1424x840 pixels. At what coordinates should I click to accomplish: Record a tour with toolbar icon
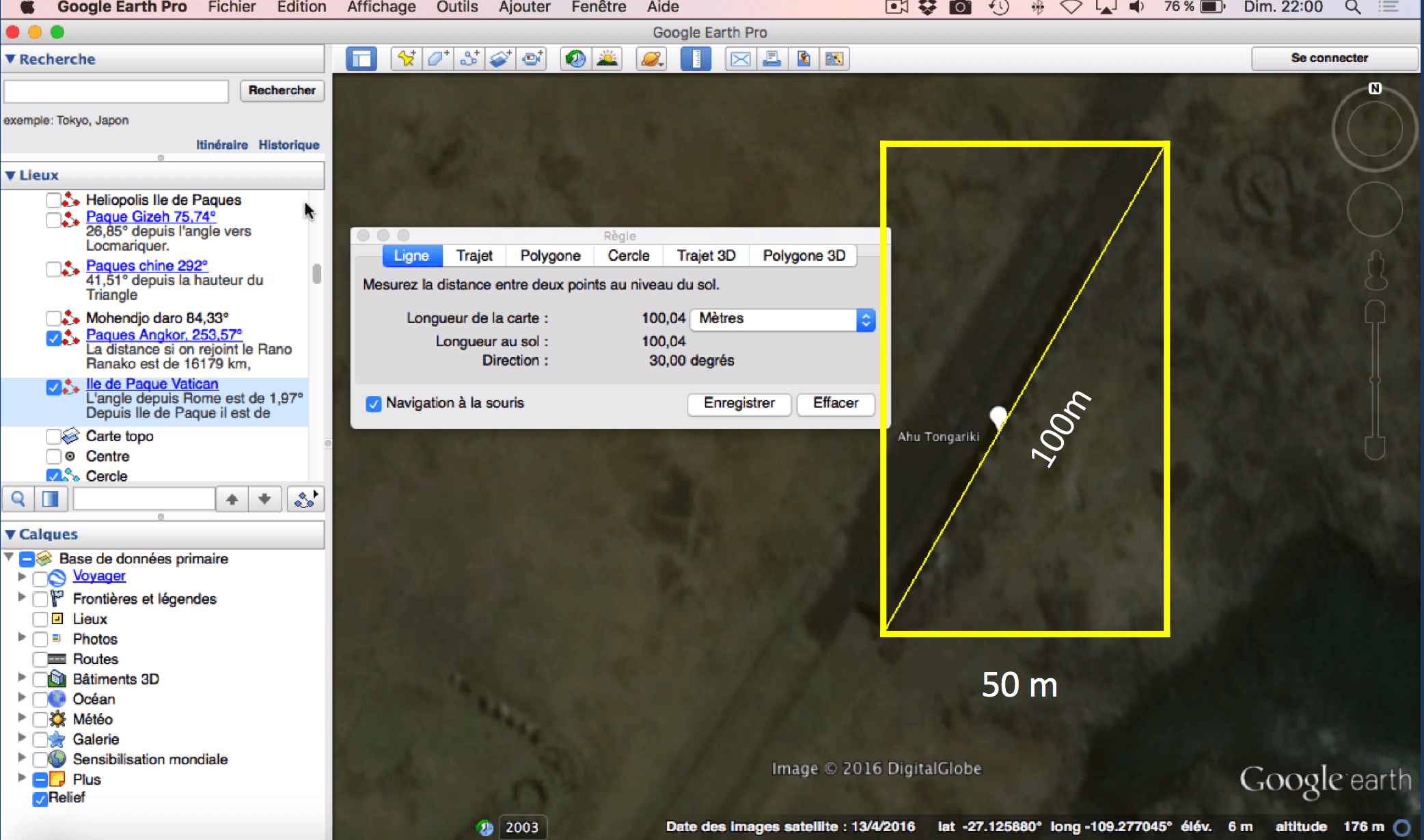point(532,59)
